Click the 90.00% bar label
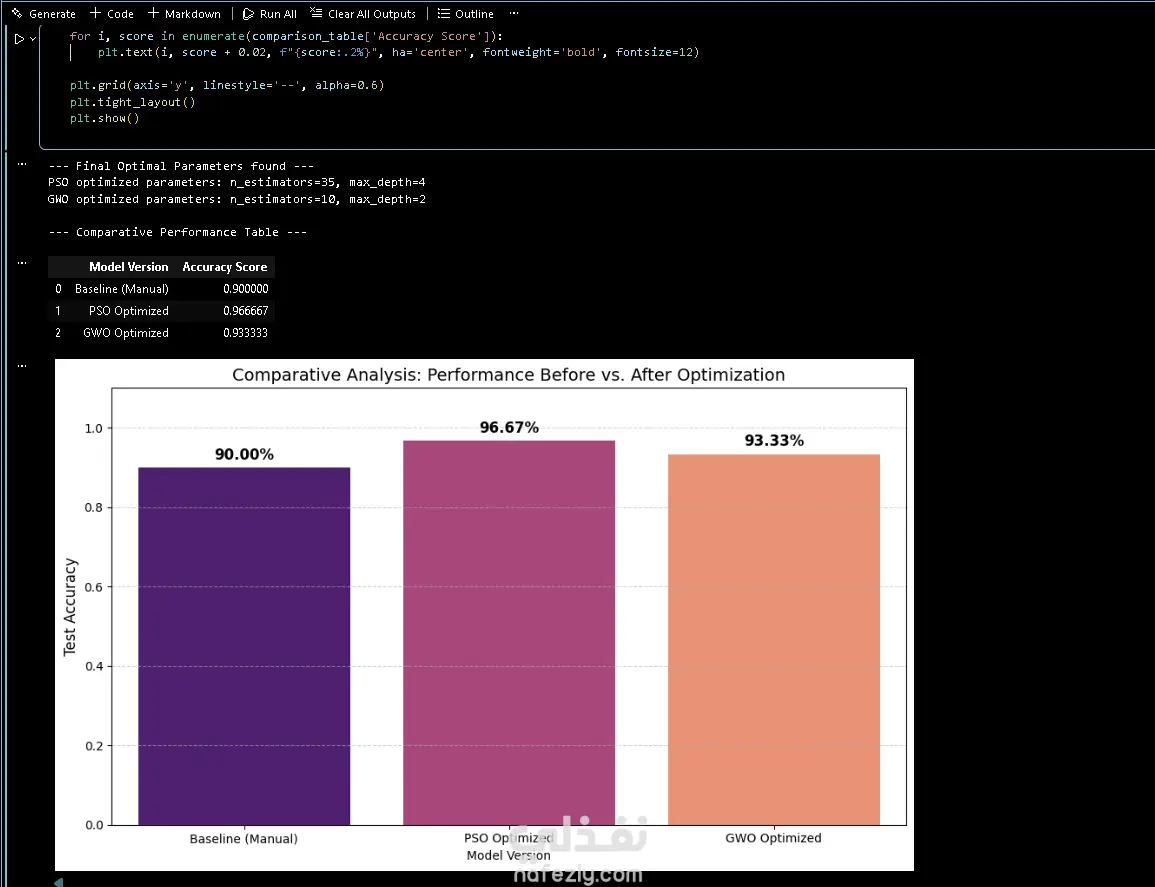Image resolution: width=1155 pixels, height=887 pixels. [244, 454]
